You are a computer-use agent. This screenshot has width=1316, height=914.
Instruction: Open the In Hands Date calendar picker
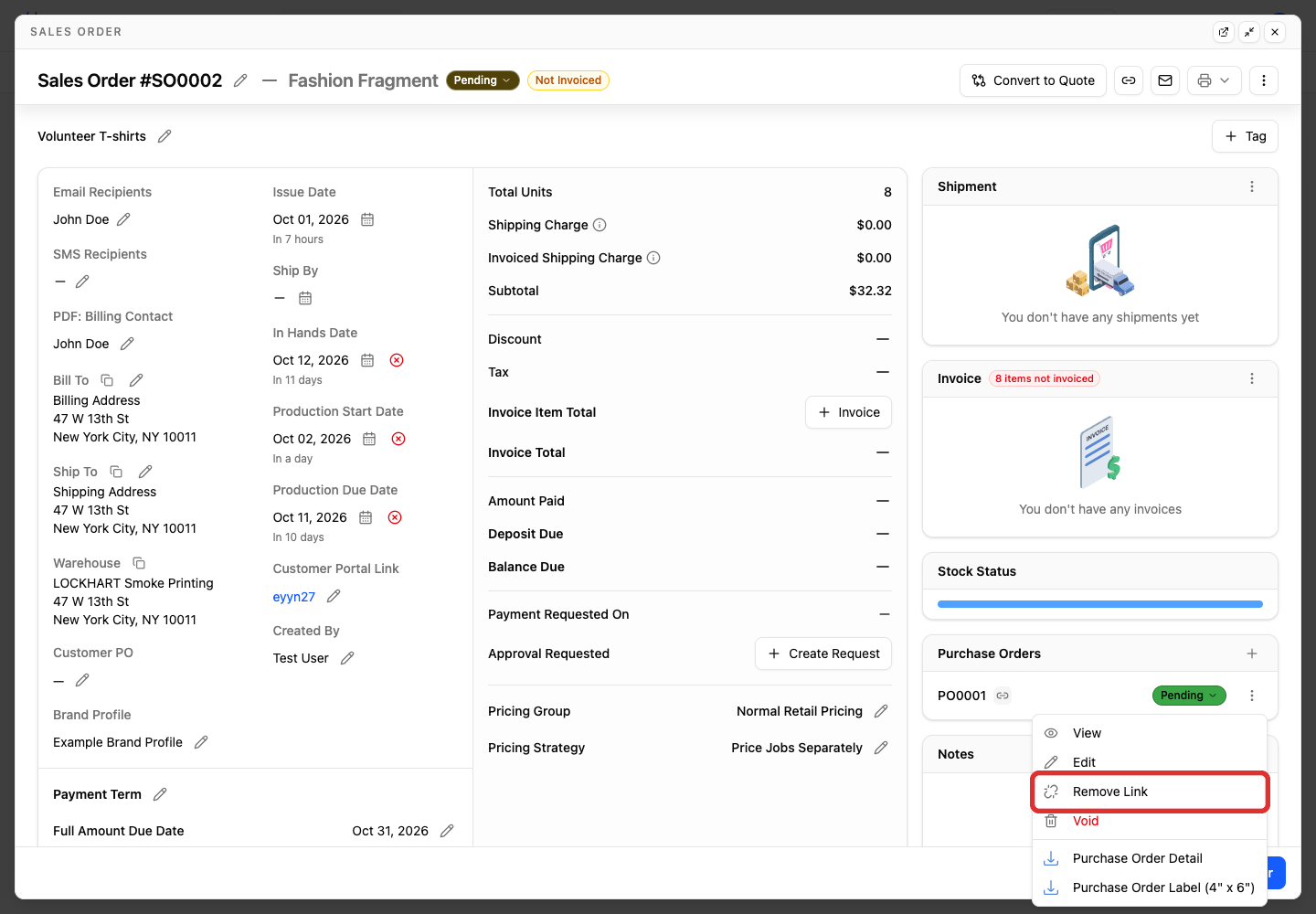(x=367, y=360)
